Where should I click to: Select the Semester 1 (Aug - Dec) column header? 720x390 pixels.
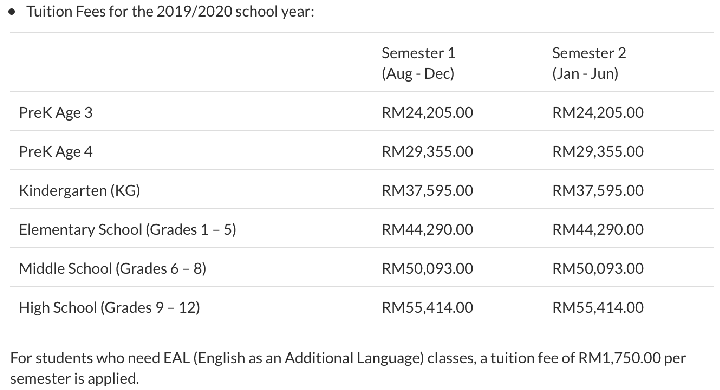(418, 63)
